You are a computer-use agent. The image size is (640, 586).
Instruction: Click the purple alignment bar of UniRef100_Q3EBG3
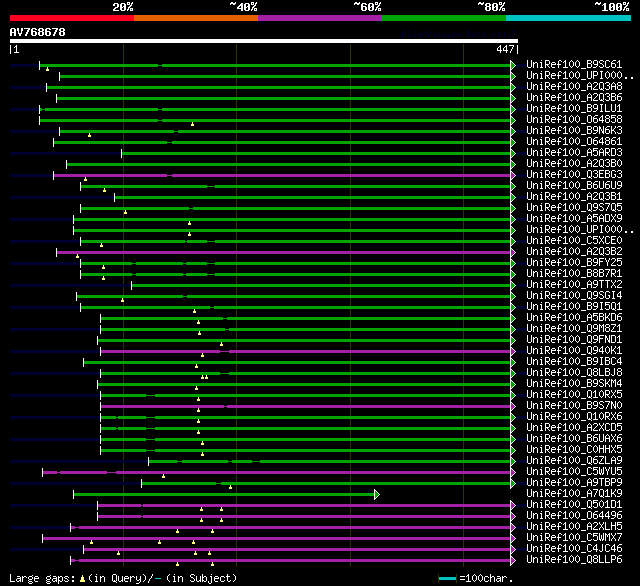282,175
